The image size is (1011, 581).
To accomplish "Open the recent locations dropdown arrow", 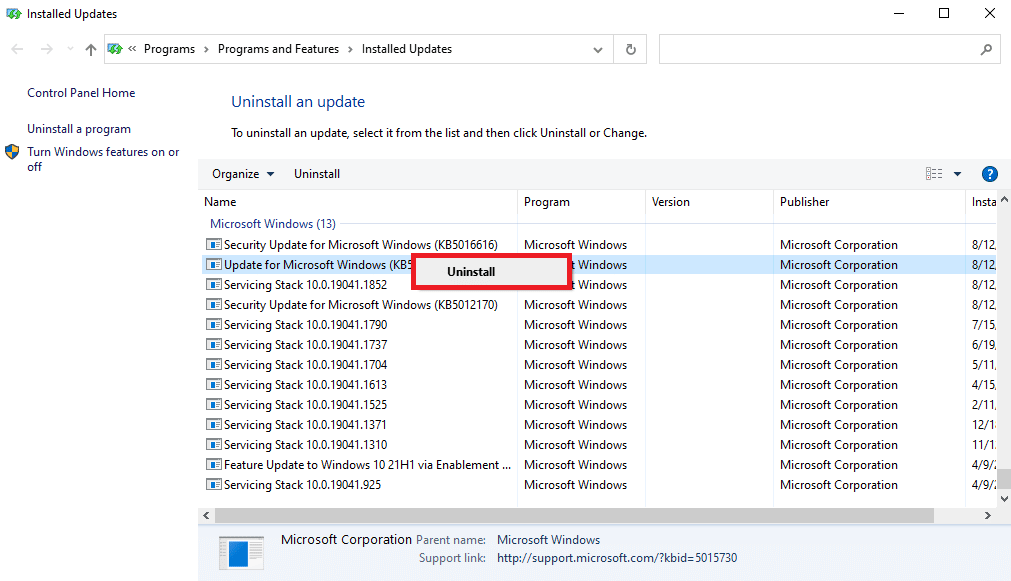I will (68, 49).
